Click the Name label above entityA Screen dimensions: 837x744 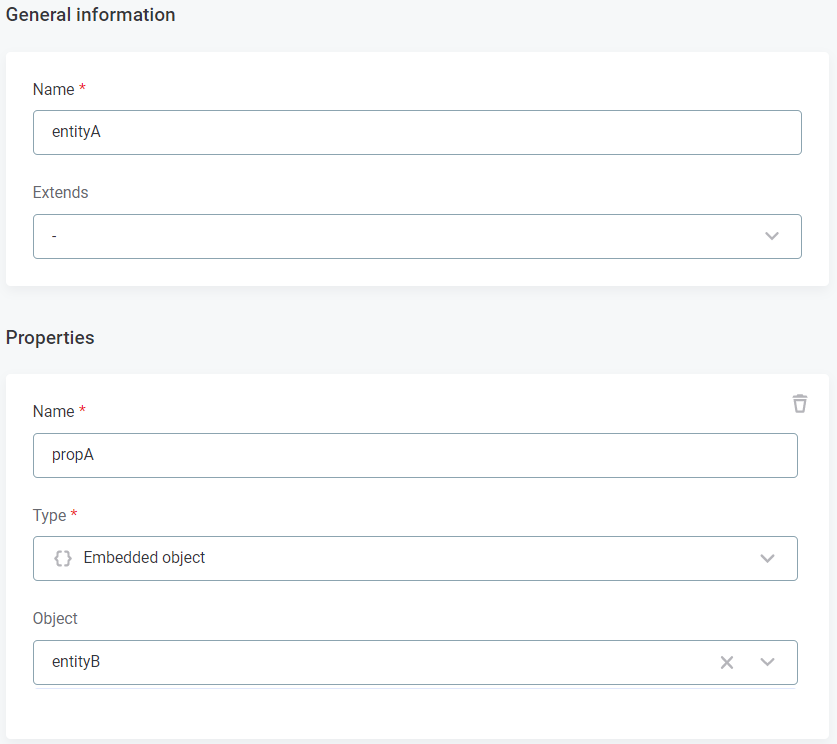click(53, 89)
